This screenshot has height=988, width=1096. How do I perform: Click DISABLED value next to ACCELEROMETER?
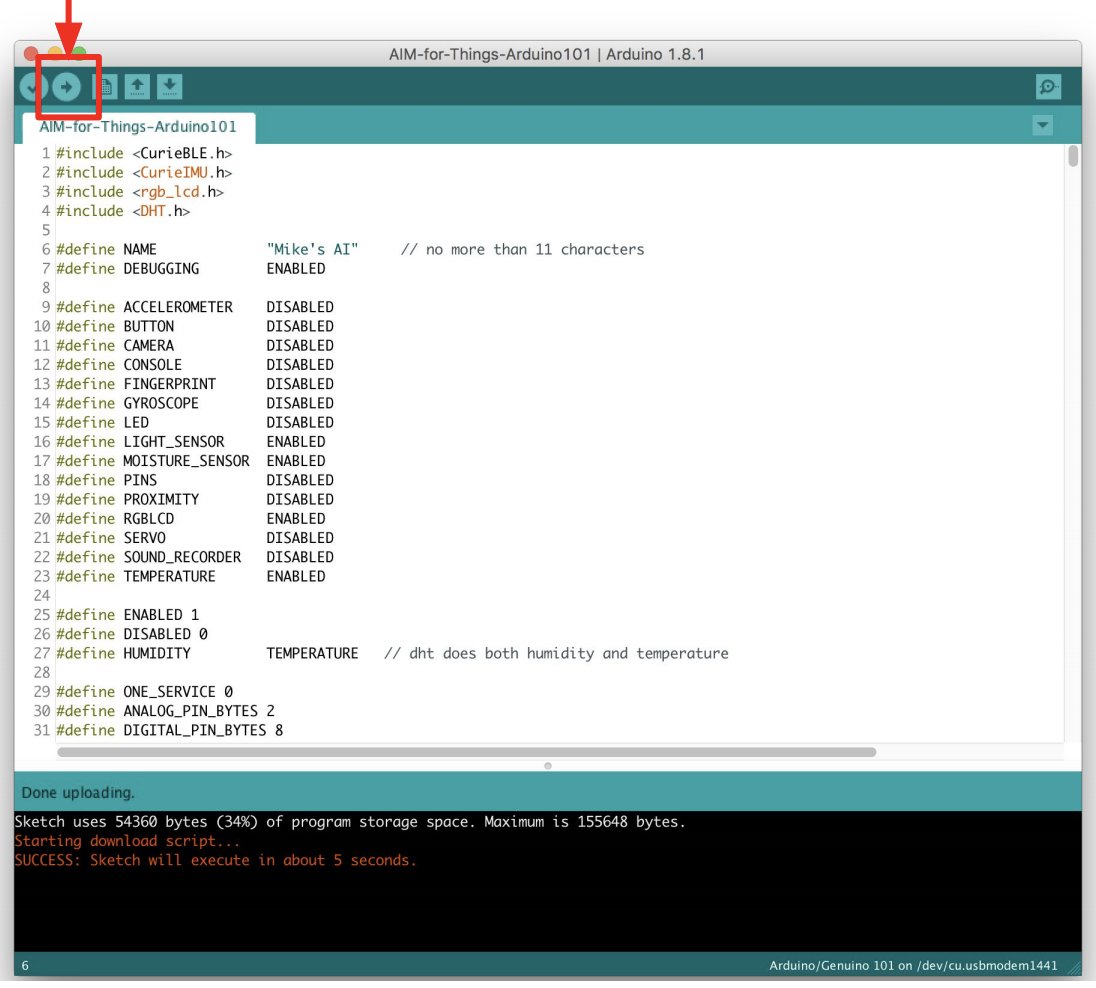pyautogui.click(x=300, y=307)
